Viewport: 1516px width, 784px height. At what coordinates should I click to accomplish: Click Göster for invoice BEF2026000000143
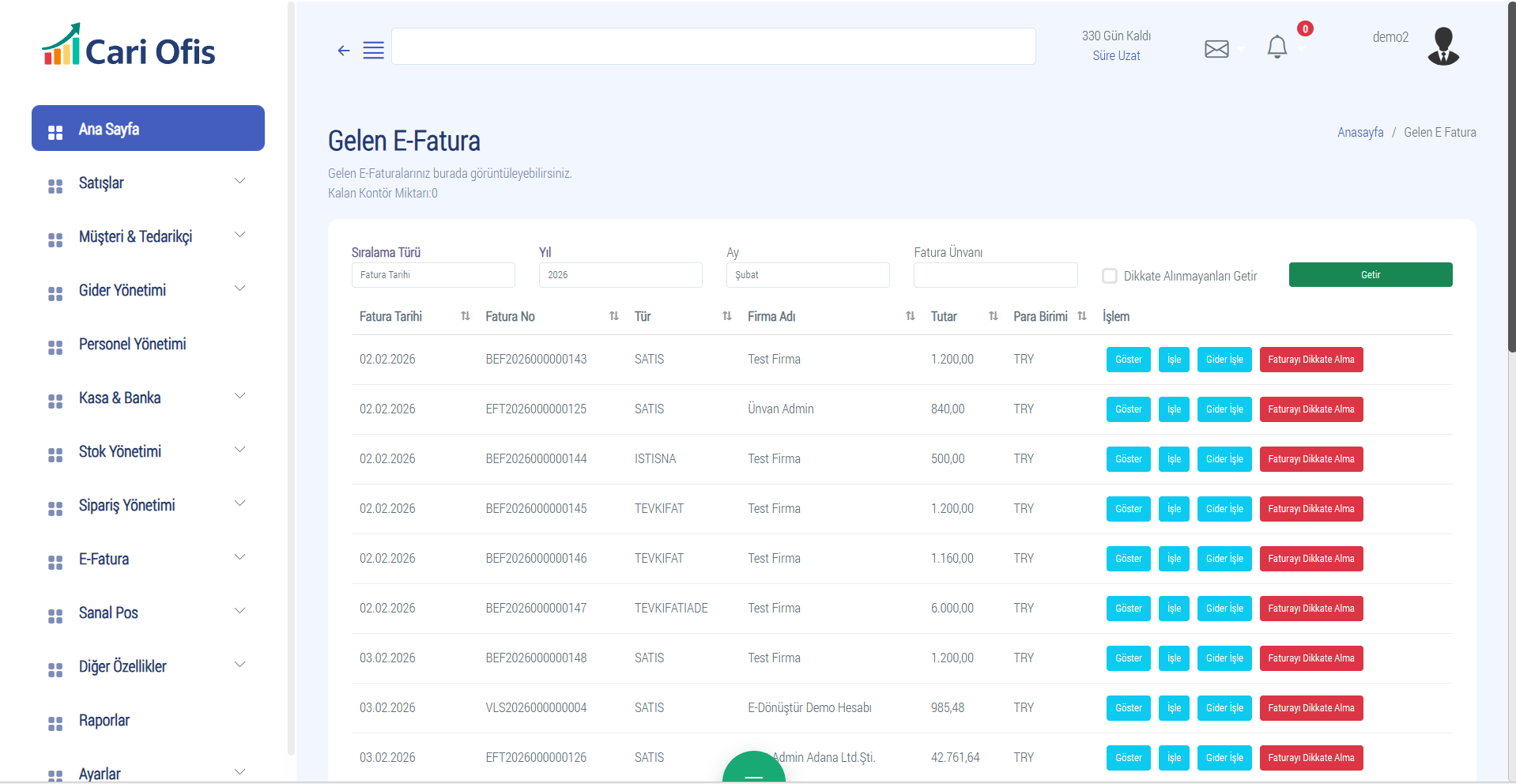pos(1128,360)
